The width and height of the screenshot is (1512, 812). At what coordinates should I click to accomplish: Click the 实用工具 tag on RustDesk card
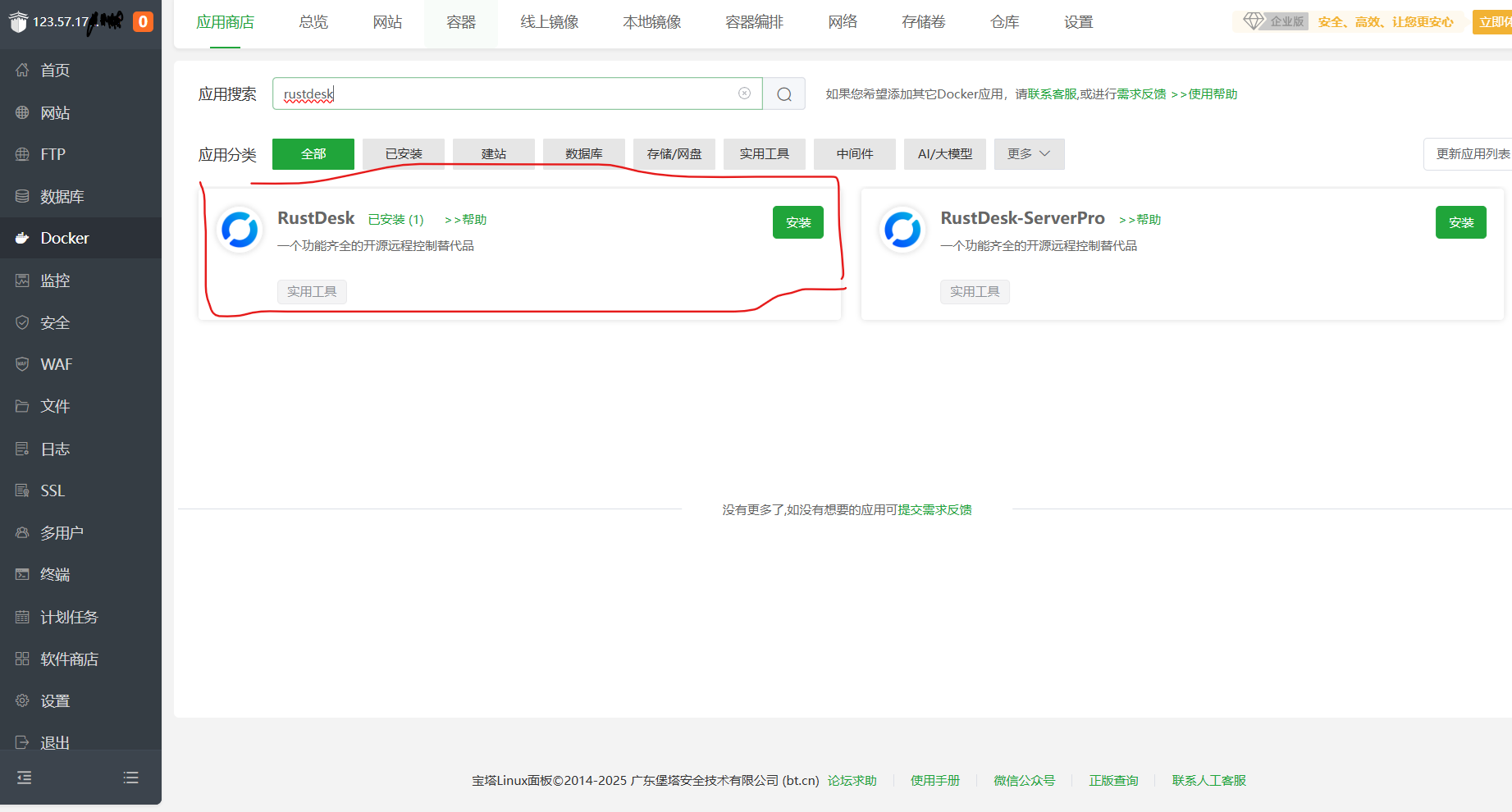tap(312, 292)
